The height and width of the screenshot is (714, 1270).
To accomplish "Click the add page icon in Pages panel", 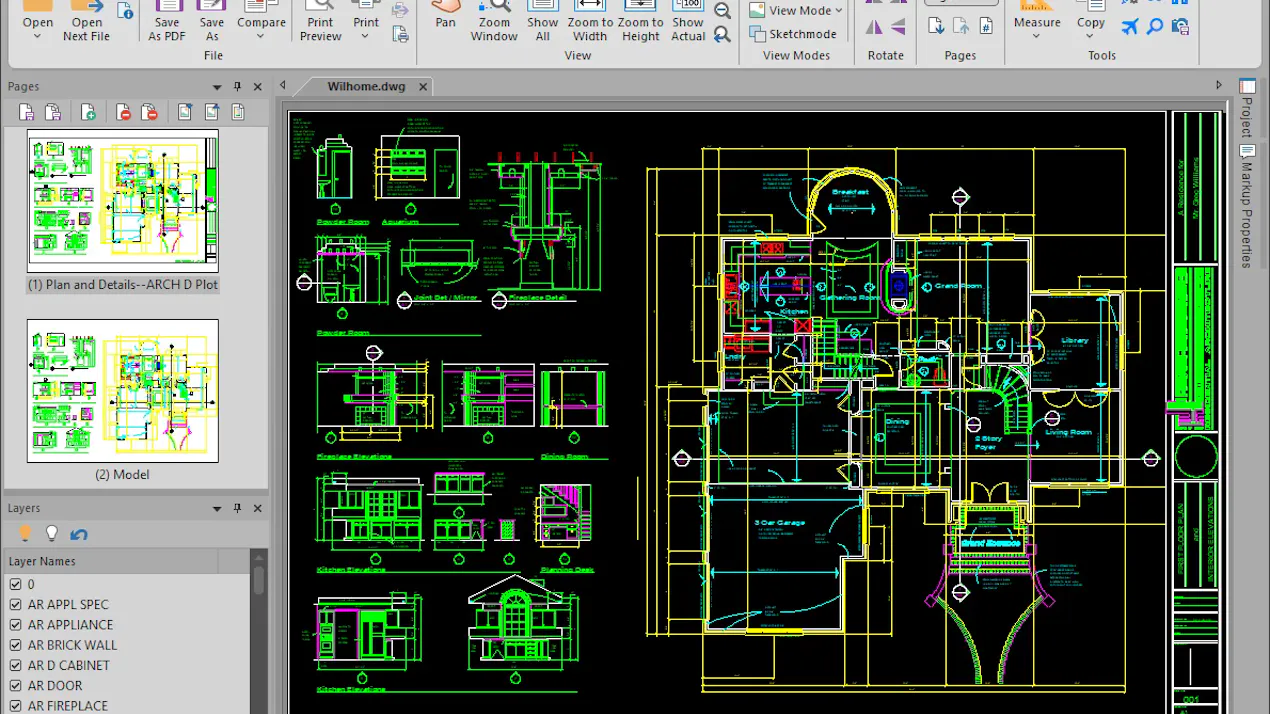I will click(88, 112).
